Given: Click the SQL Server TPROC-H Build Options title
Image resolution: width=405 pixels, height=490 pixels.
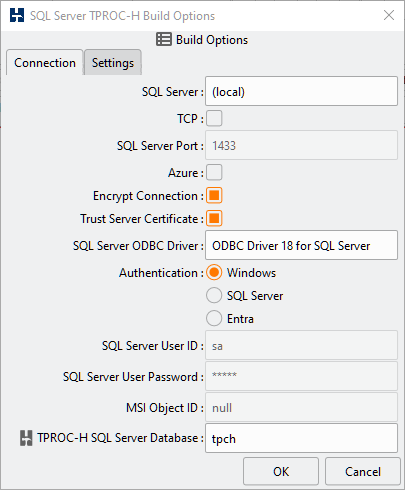Looking at the screenshot, I should pyautogui.click(x=122, y=16).
